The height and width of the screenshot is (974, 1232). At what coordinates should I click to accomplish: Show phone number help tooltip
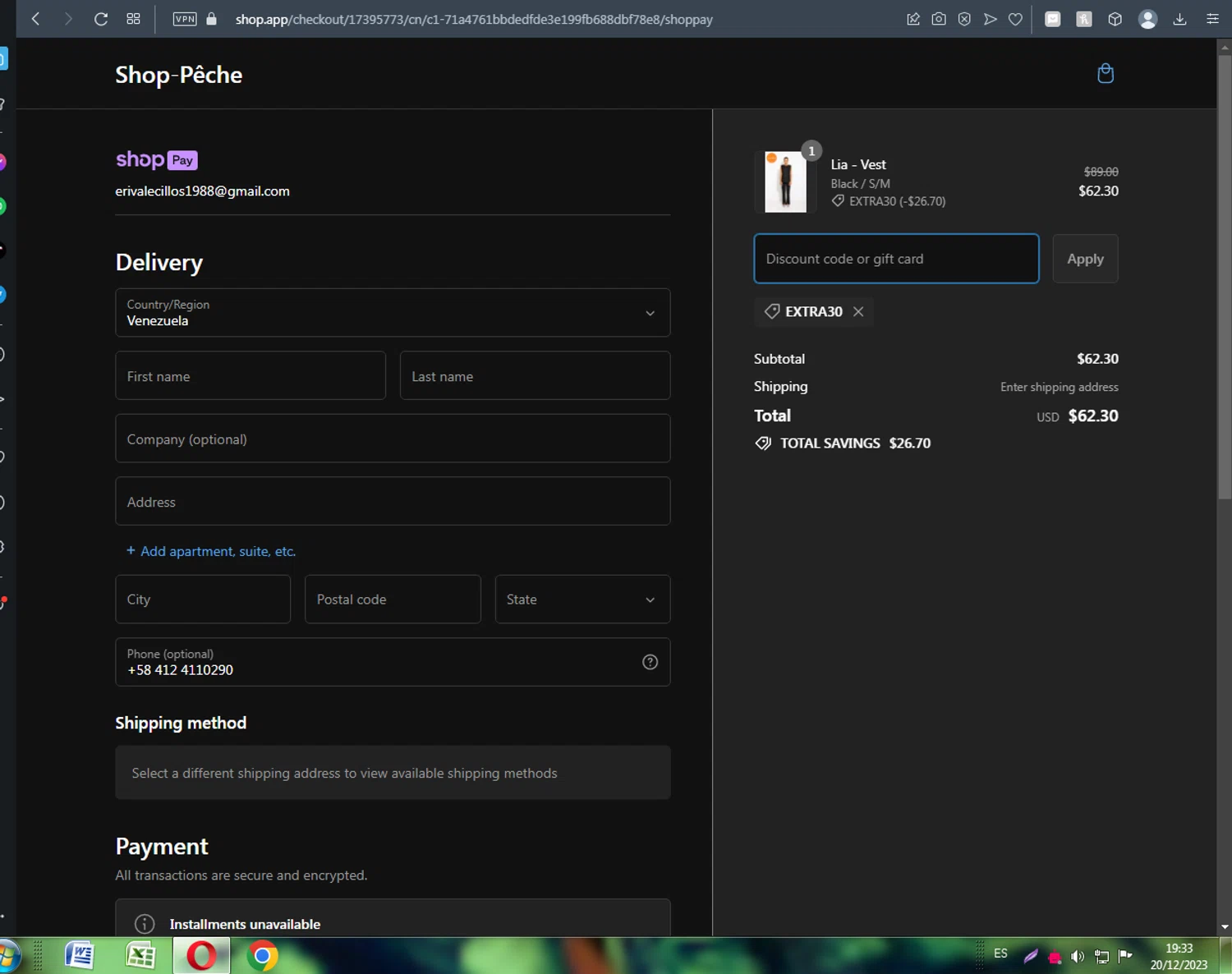point(650,662)
